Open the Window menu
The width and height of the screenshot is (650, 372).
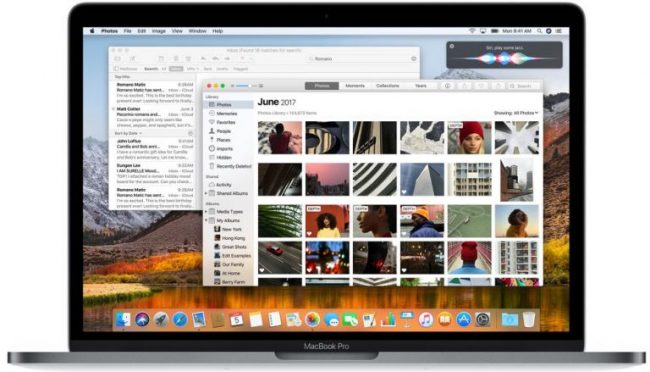pyautogui.click(x=197, y=31)
